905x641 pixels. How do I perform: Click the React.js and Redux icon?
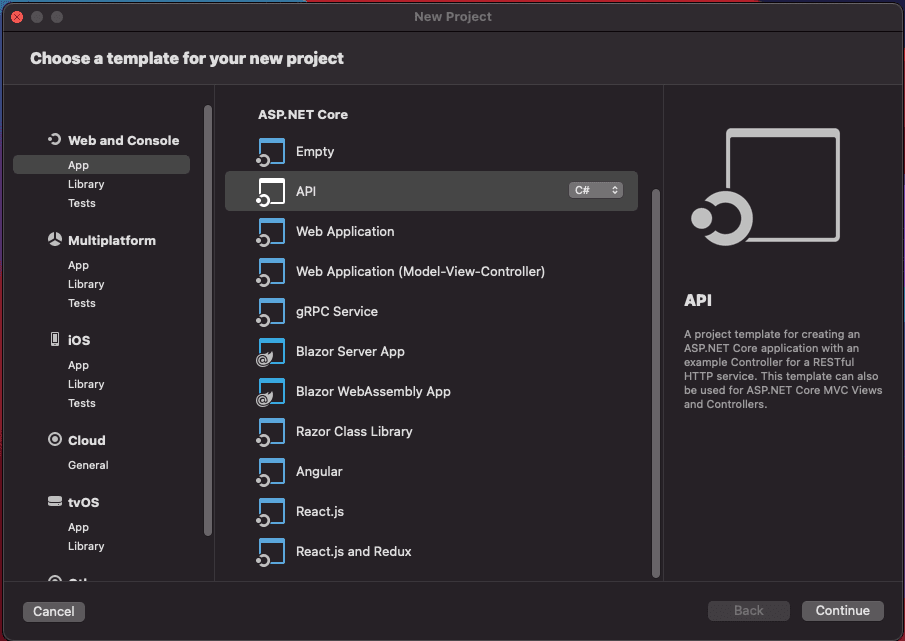tap(270, 551)
